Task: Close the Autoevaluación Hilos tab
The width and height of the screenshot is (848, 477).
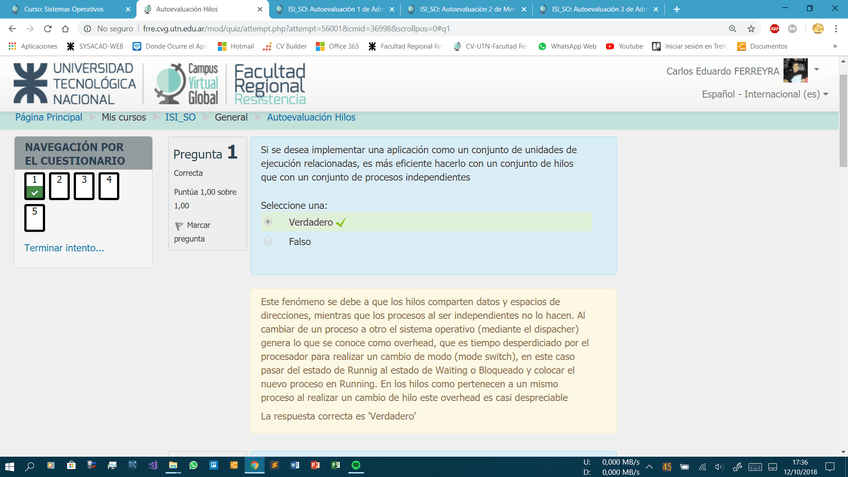Action: point(260,9)
